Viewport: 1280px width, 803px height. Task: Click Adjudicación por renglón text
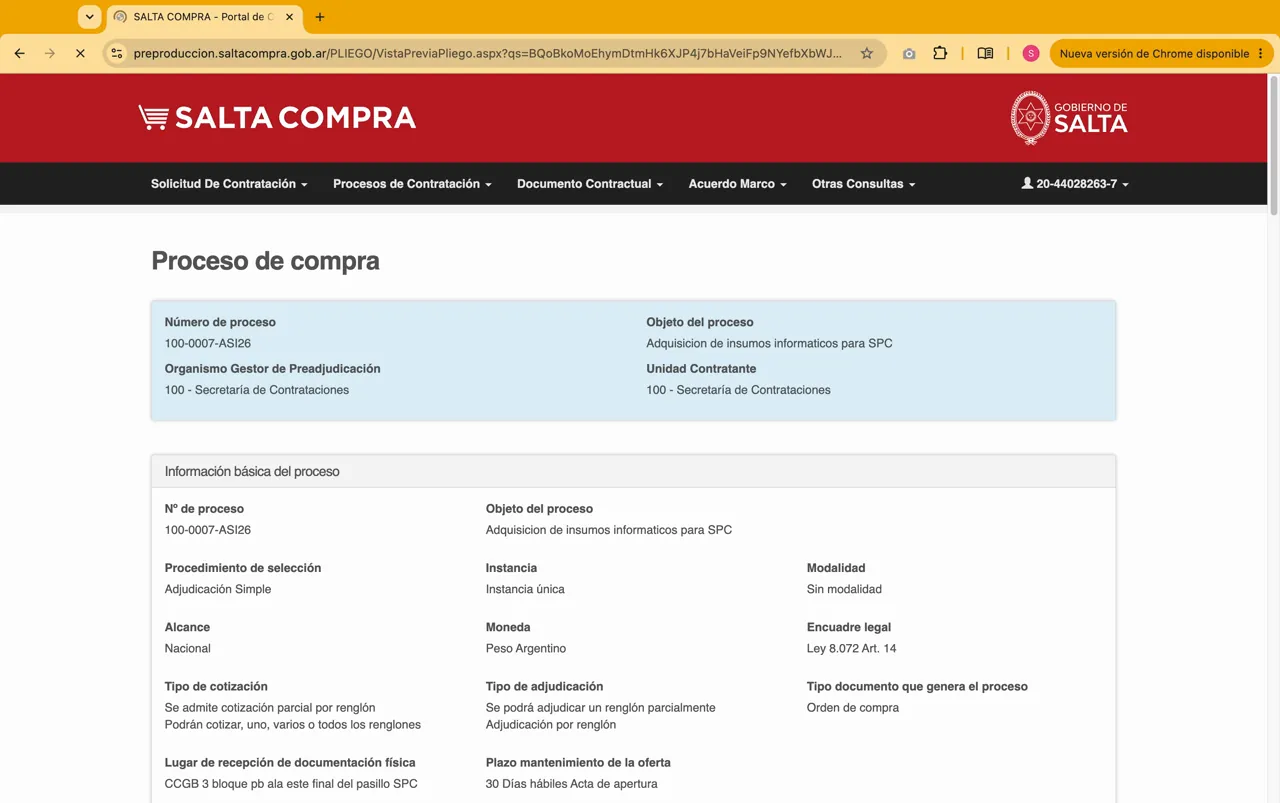[x=551, y=725]
